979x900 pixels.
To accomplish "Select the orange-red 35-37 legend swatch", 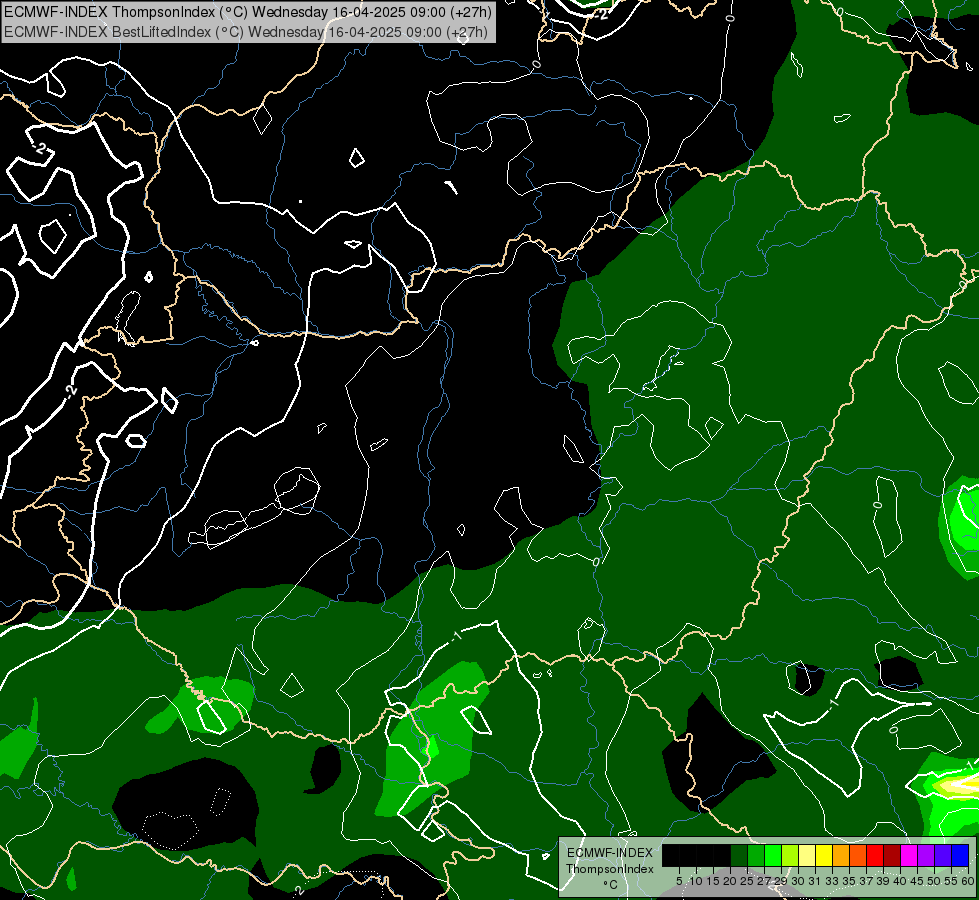I will tap(858, 856).
